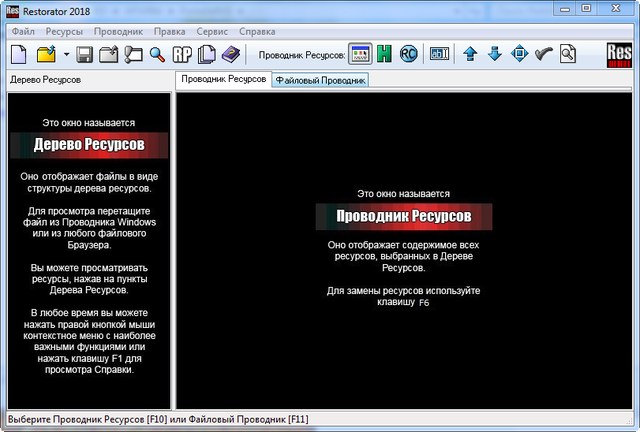Open the Help book icon

coord(231,54)
